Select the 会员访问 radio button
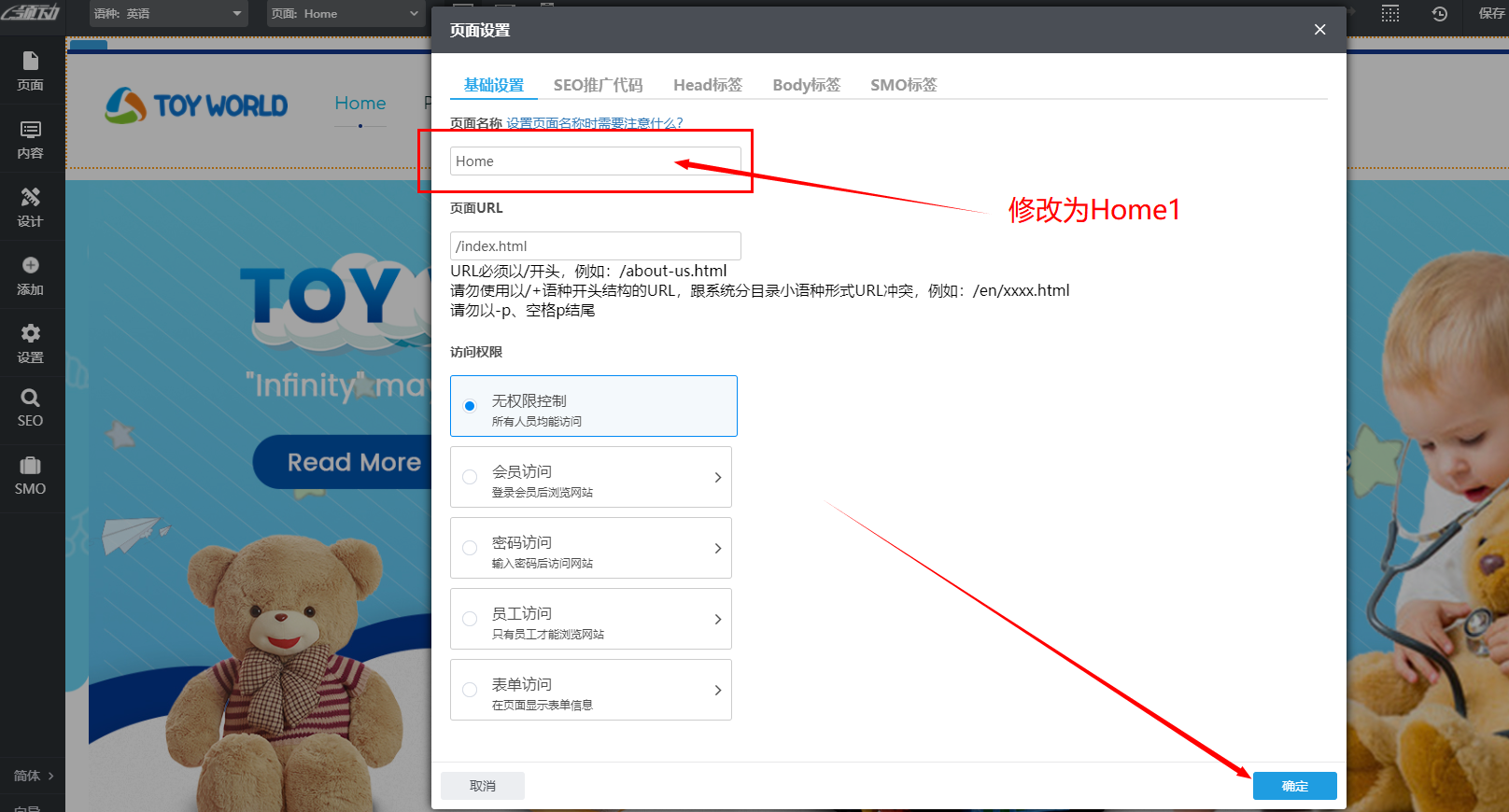The height and width of the screenshot is (812, 1509). [x=470, y=477]
